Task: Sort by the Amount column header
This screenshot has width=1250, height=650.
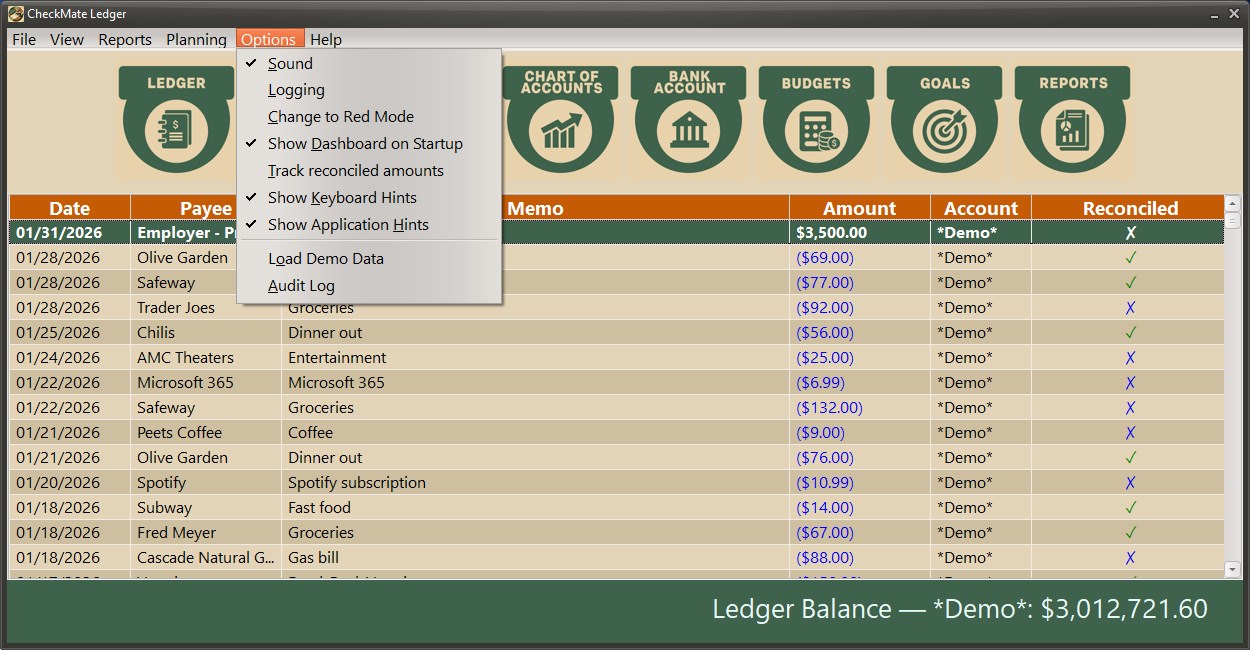Action: pos(860,208)
